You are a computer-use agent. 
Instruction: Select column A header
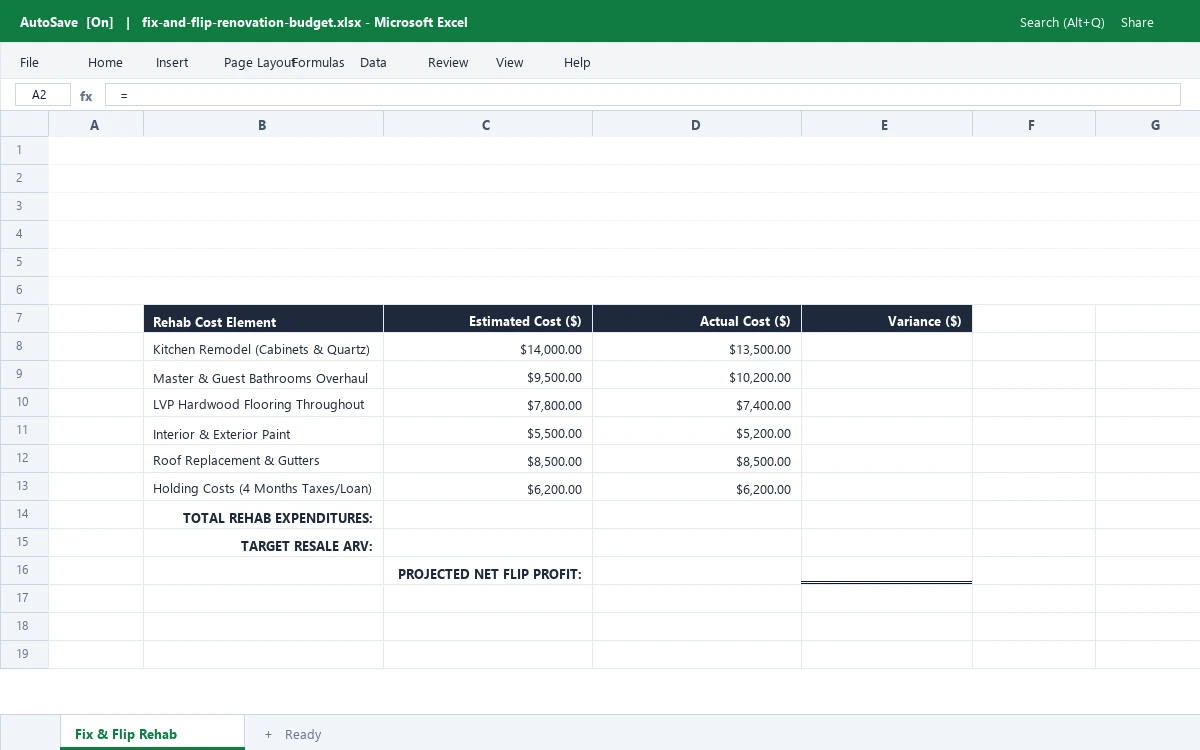pyautogui.click(x=96, y=124)
